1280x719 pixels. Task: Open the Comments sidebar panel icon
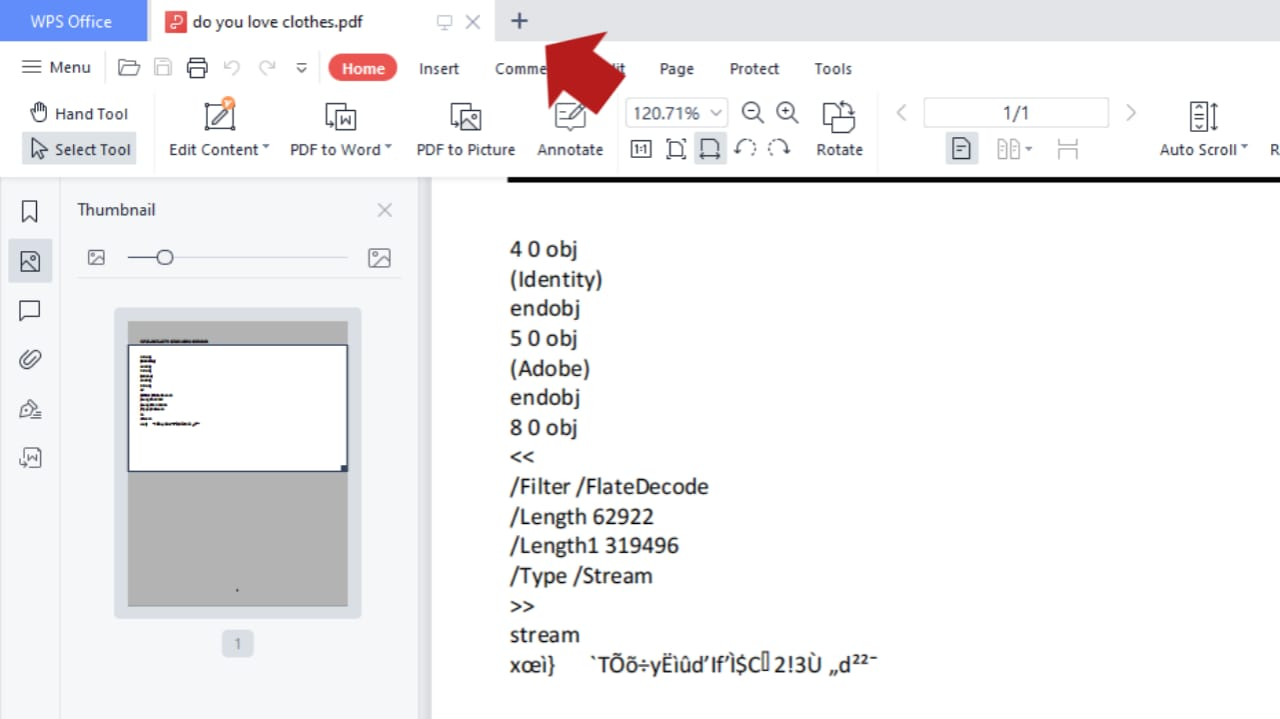(30, 310)
